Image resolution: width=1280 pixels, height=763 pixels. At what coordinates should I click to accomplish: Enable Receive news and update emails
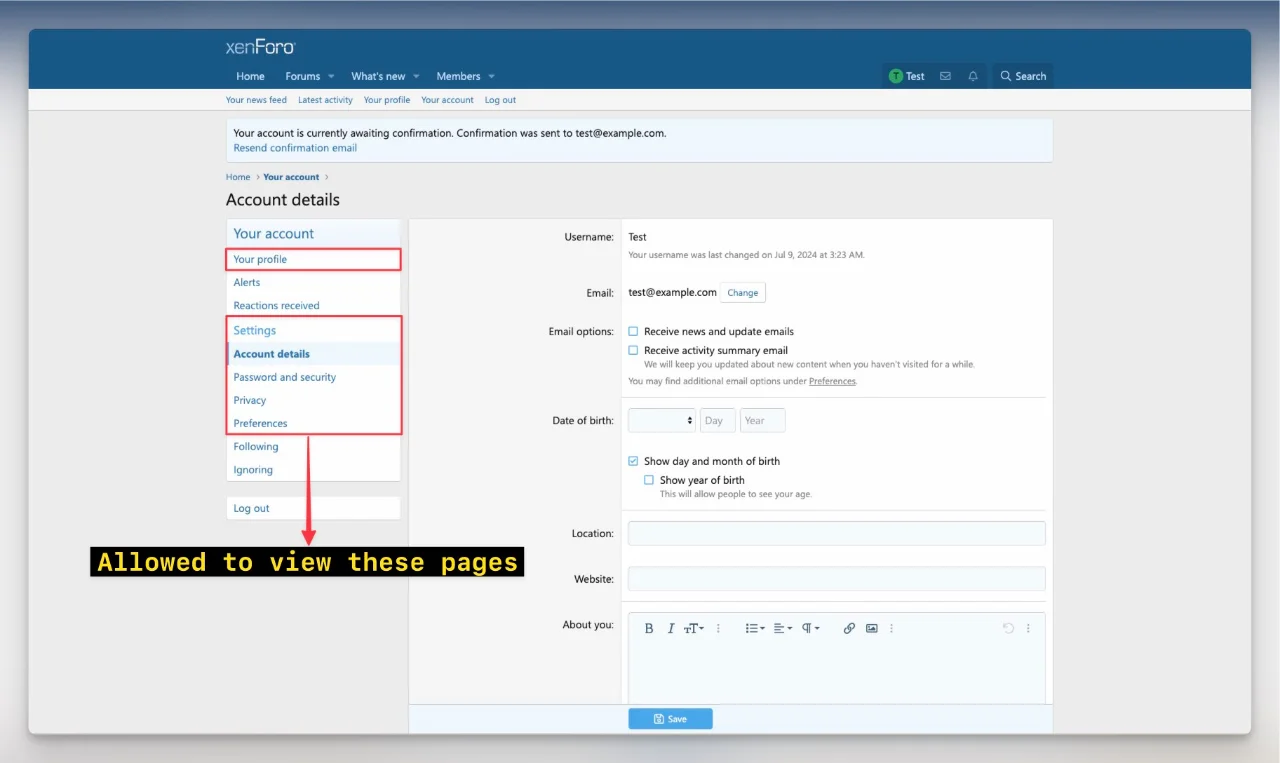pos(633,331)
